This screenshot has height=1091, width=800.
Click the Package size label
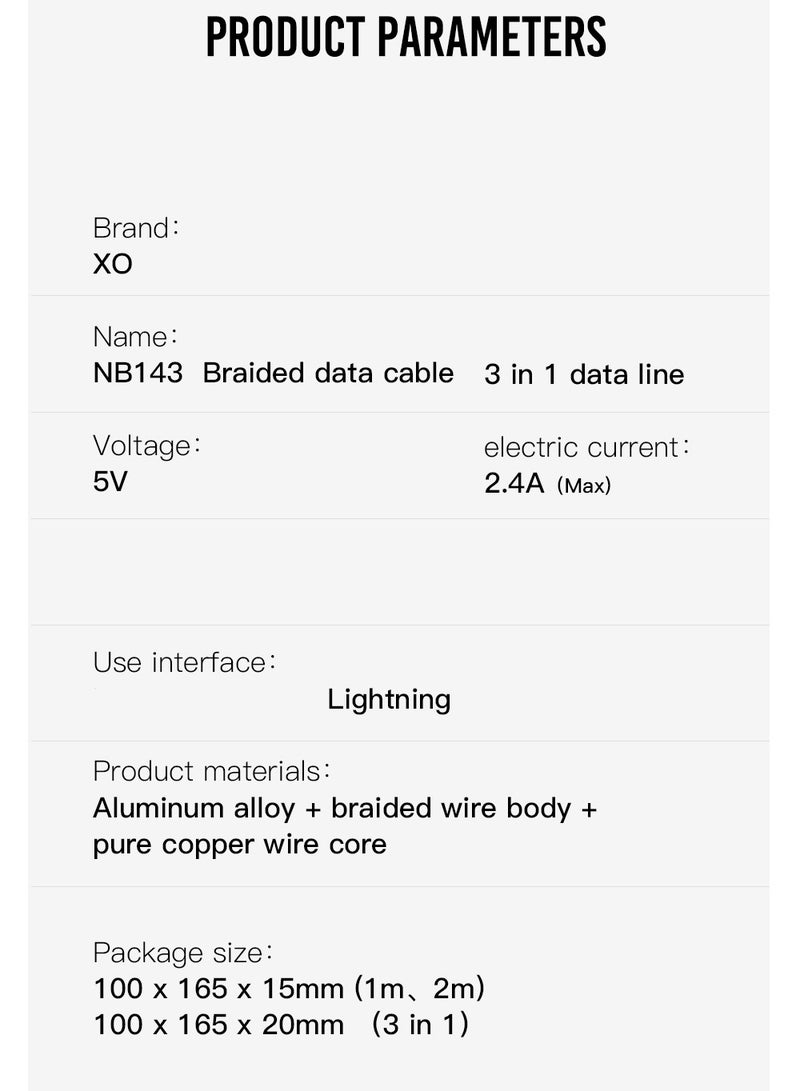[183, 953]
